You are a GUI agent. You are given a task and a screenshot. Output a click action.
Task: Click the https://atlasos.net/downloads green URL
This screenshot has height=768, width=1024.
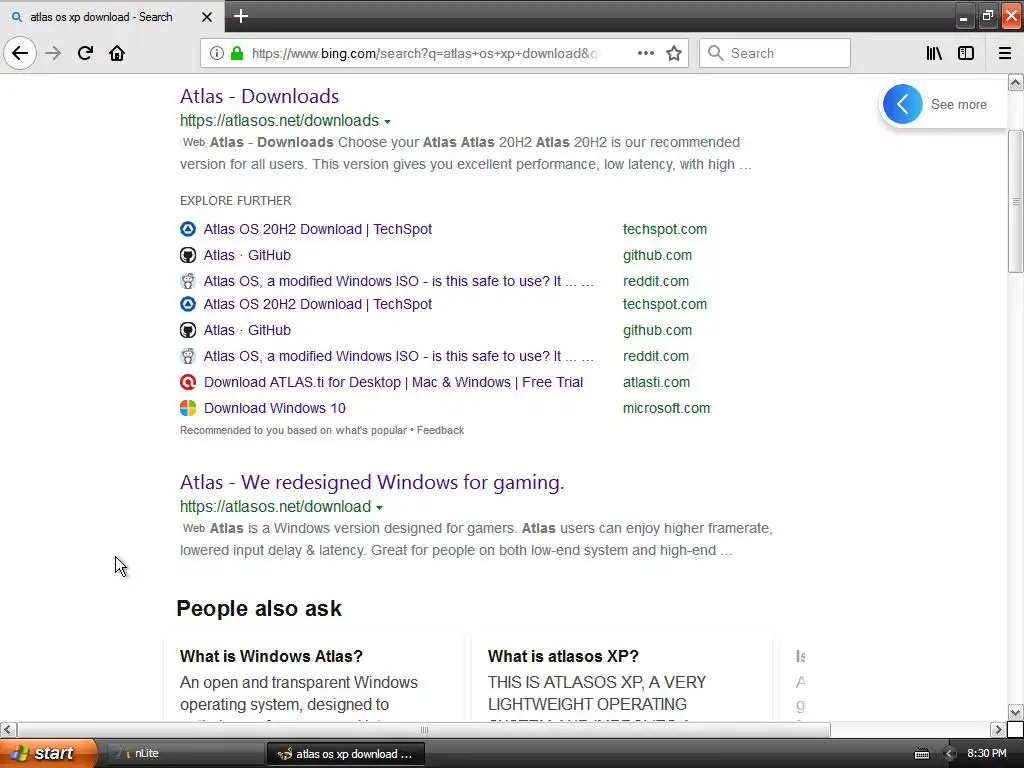279,121
